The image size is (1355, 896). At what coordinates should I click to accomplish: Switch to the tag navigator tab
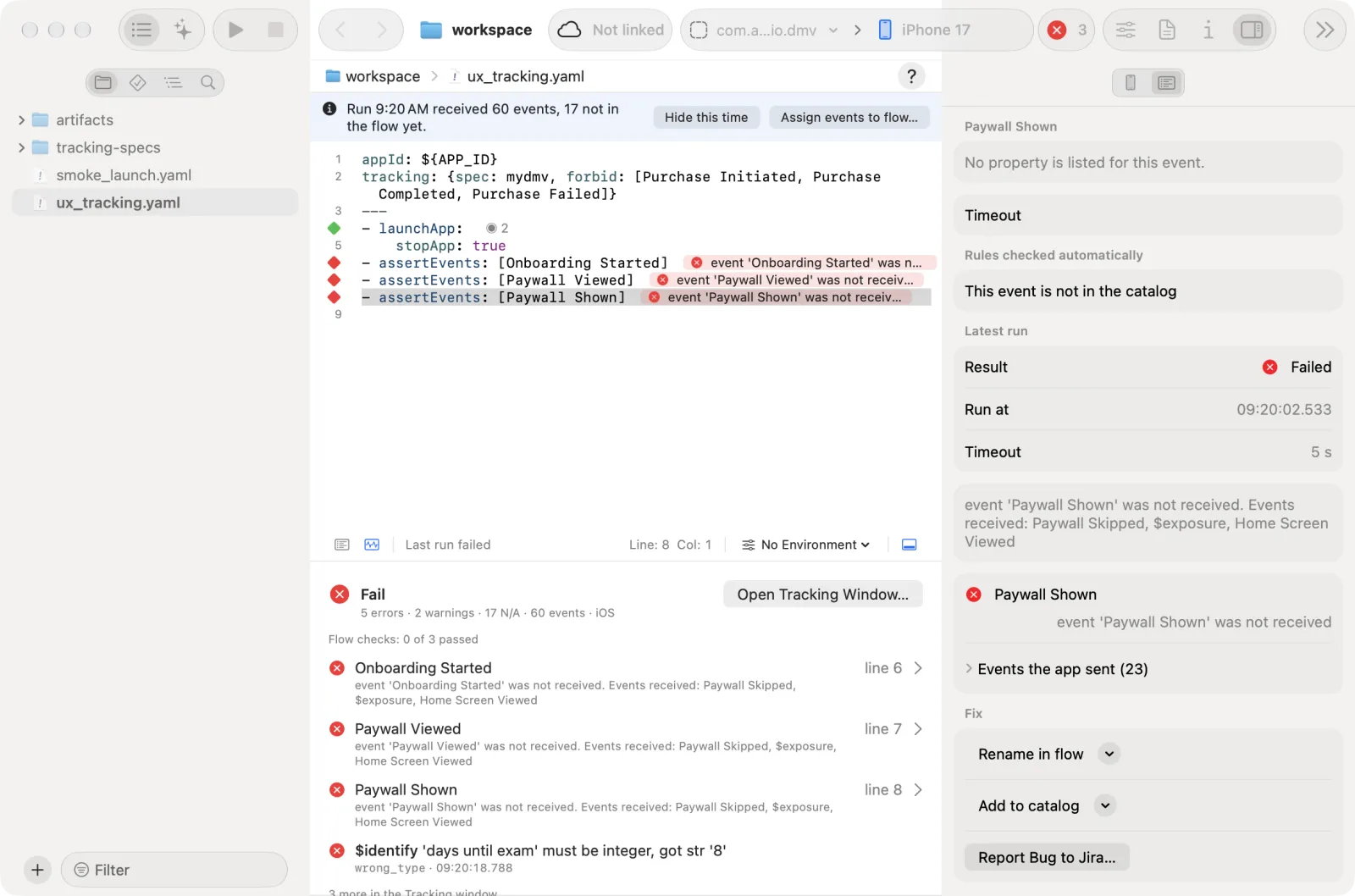138,82
